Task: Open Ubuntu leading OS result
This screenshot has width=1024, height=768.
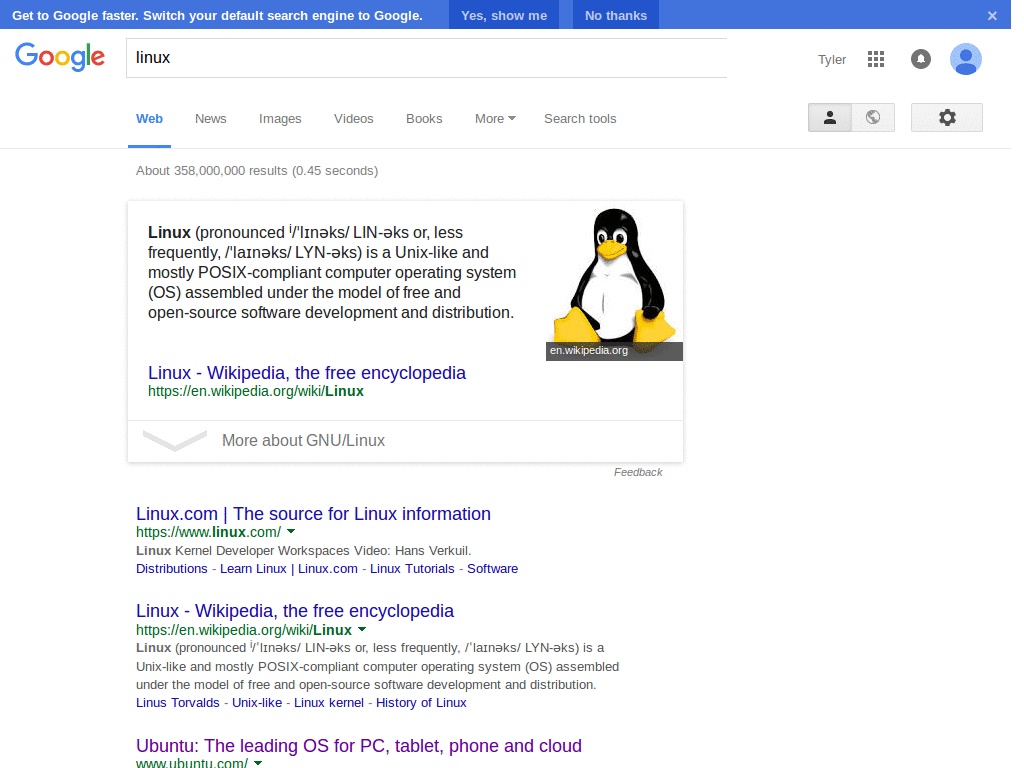Action: (359, 746)
